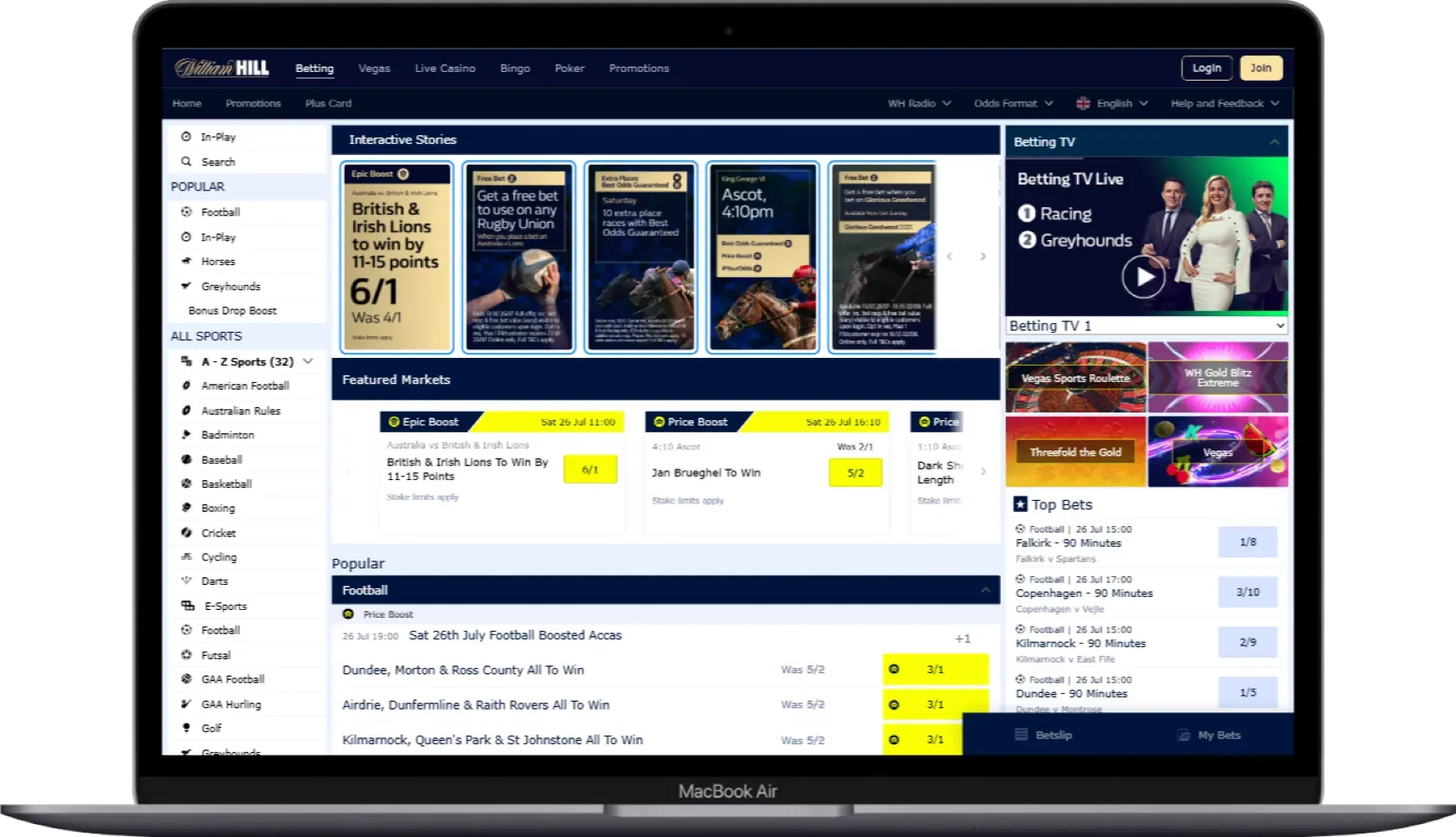This screenshot has height=837, width=1456.
Task: Click the UK flag language icon
Action: point(1083,103)
